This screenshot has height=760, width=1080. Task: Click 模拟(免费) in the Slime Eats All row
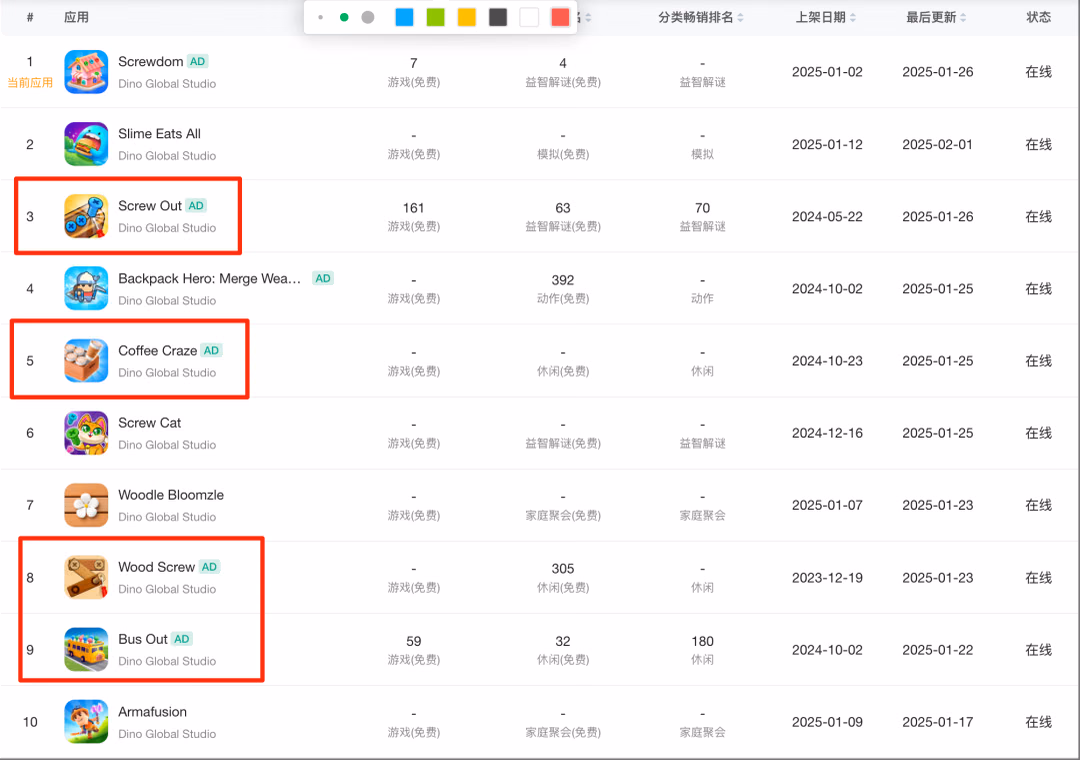click(x=563, y=154)
